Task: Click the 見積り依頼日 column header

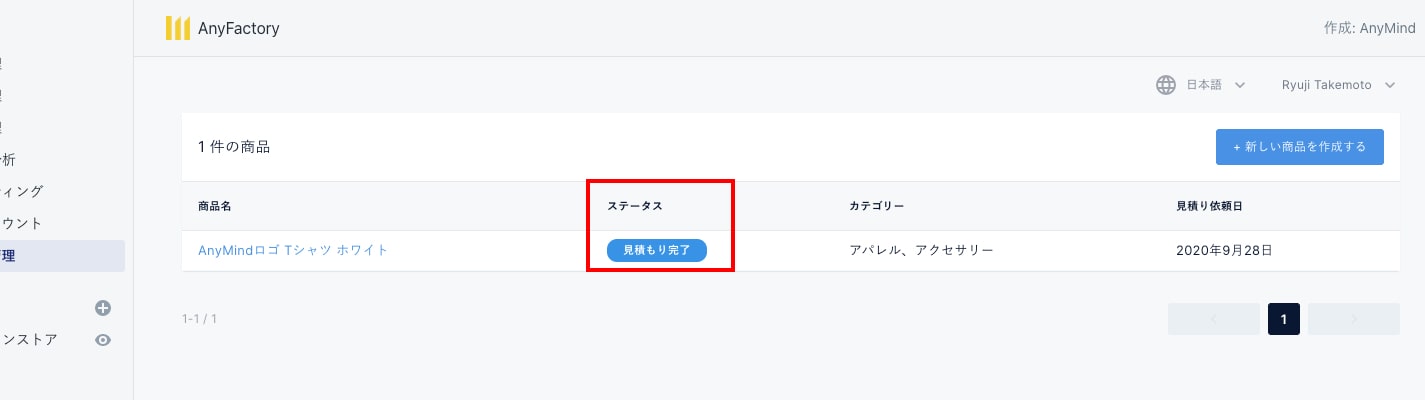Action: pos(1209,206)
